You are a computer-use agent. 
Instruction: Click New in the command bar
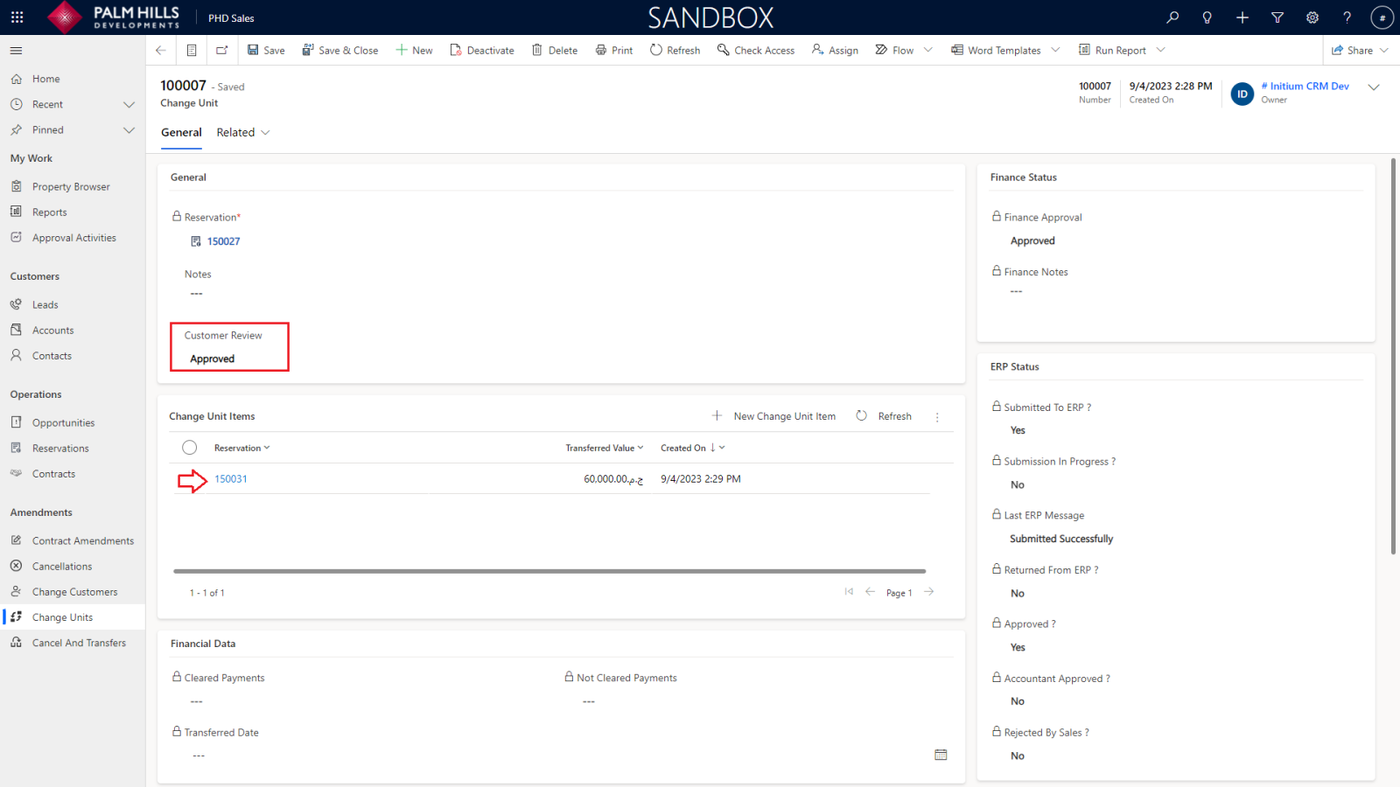pyautogui.click(x=414, y=50)
